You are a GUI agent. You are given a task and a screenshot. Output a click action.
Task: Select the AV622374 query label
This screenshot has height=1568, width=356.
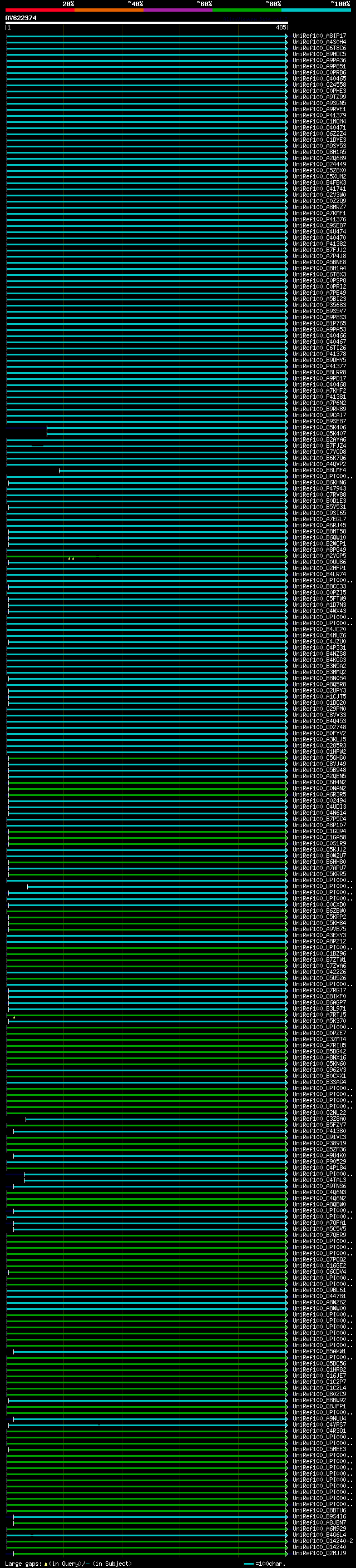(21, 18)
